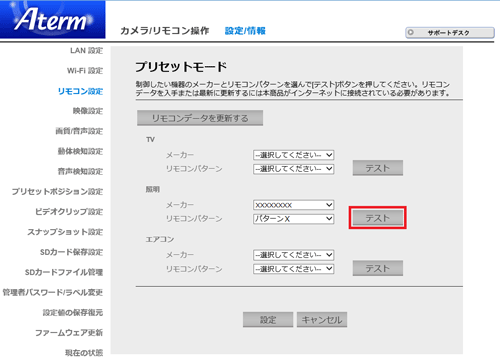Viewport: 500px width, 361px height.
Task: Open 画質/音声設定 in sidebar
Action: pyautogui.click(x=79, y=131)
